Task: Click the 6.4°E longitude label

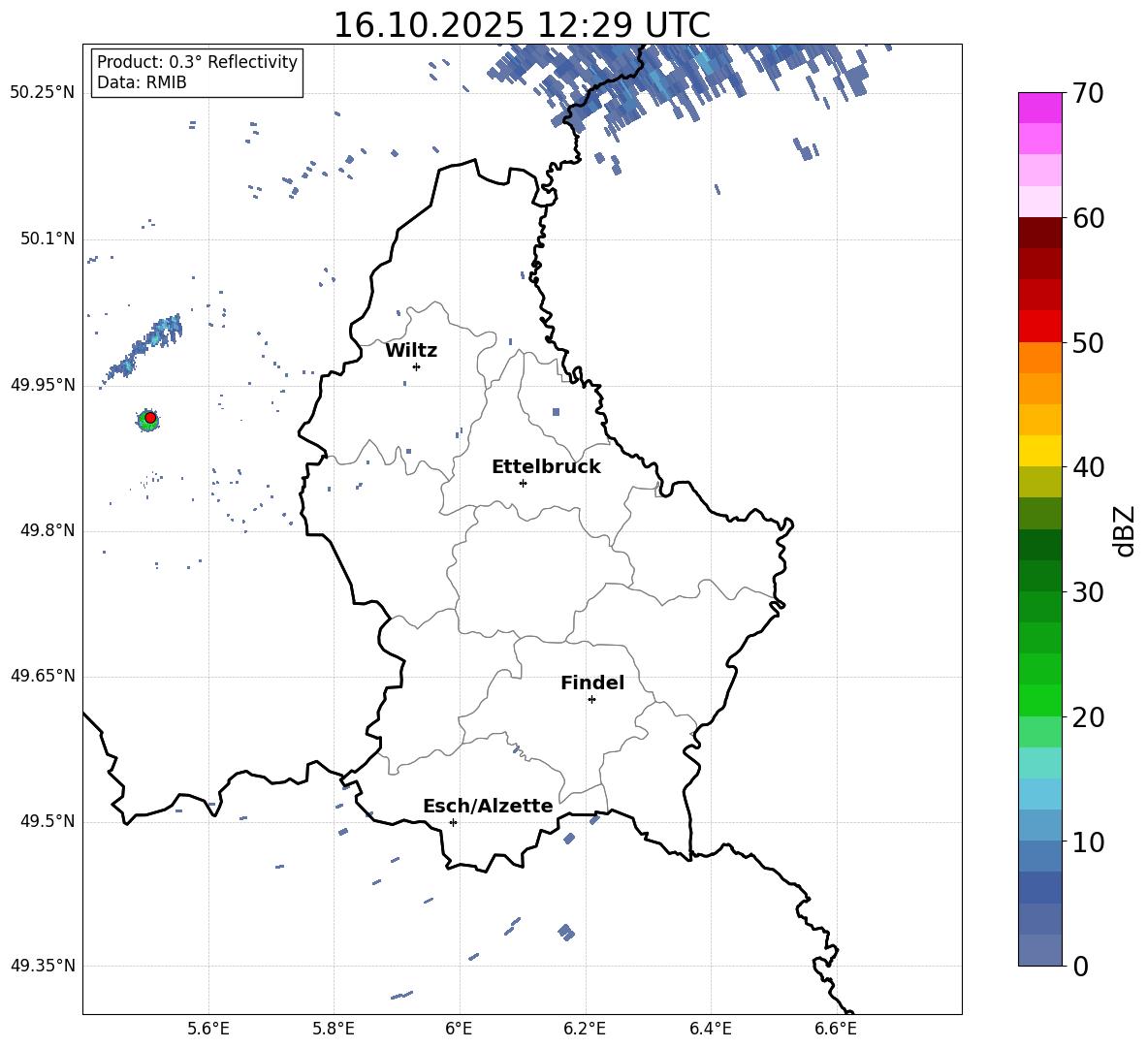Action: click(x=710, y=1029)
